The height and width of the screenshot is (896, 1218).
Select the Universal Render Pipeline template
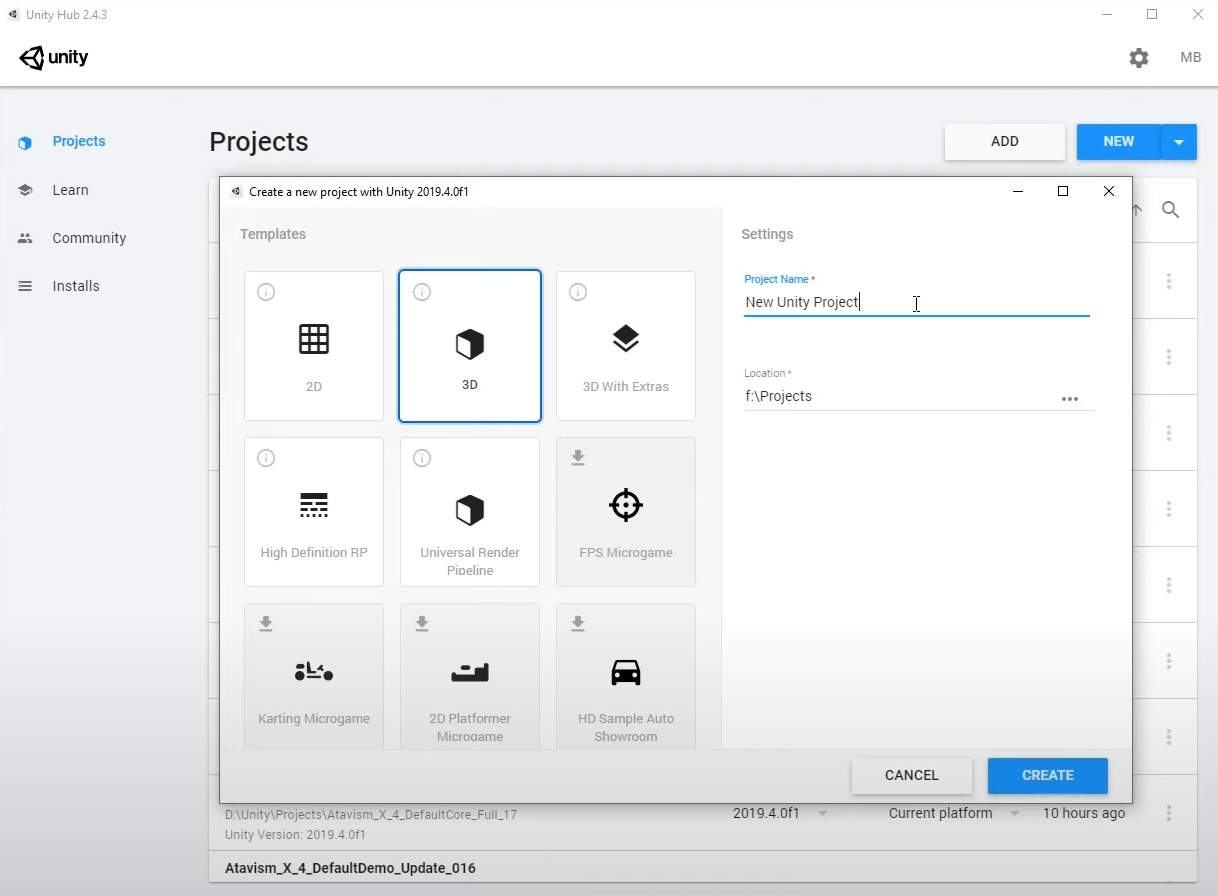(470, 512)
